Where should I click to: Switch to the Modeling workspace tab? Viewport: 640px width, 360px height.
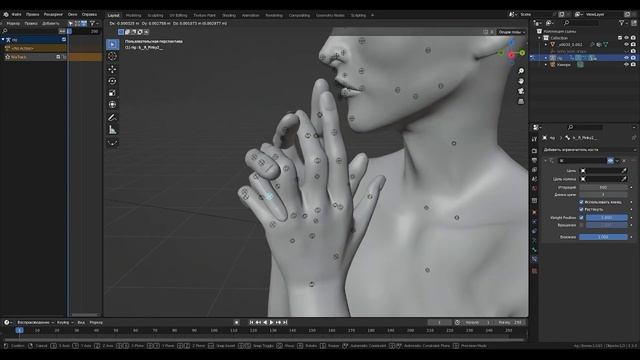(x=133, y=16)
